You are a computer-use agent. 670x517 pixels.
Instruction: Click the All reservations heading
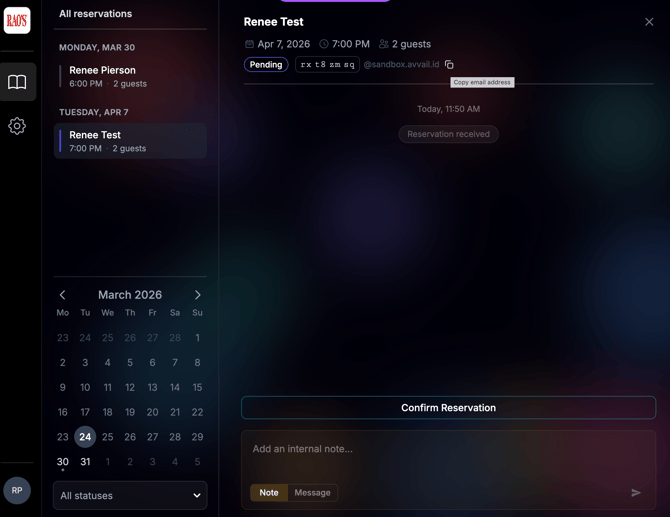[x=96, y=14]
